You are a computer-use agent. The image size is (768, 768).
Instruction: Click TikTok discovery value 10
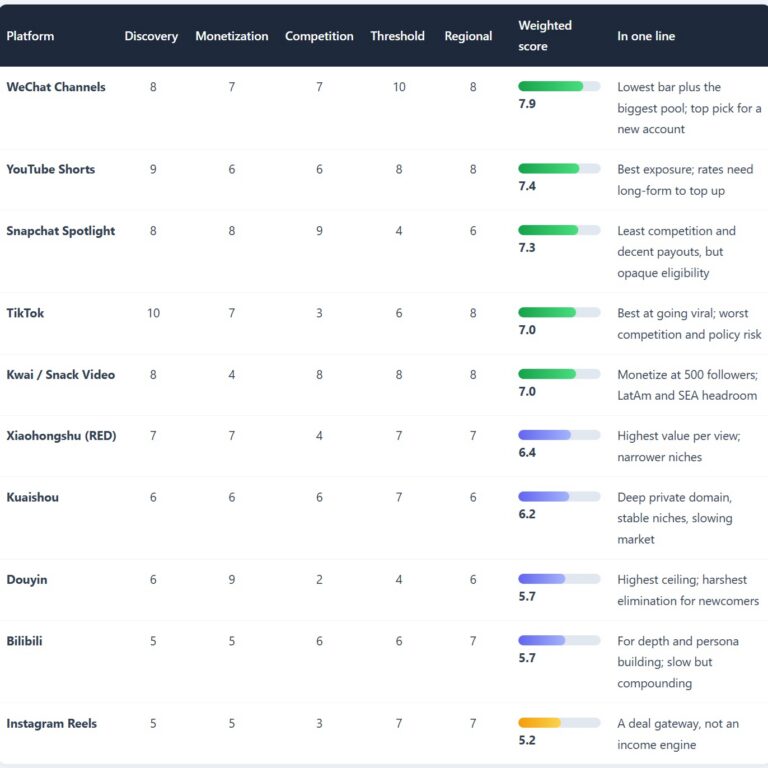click(153, 313)
